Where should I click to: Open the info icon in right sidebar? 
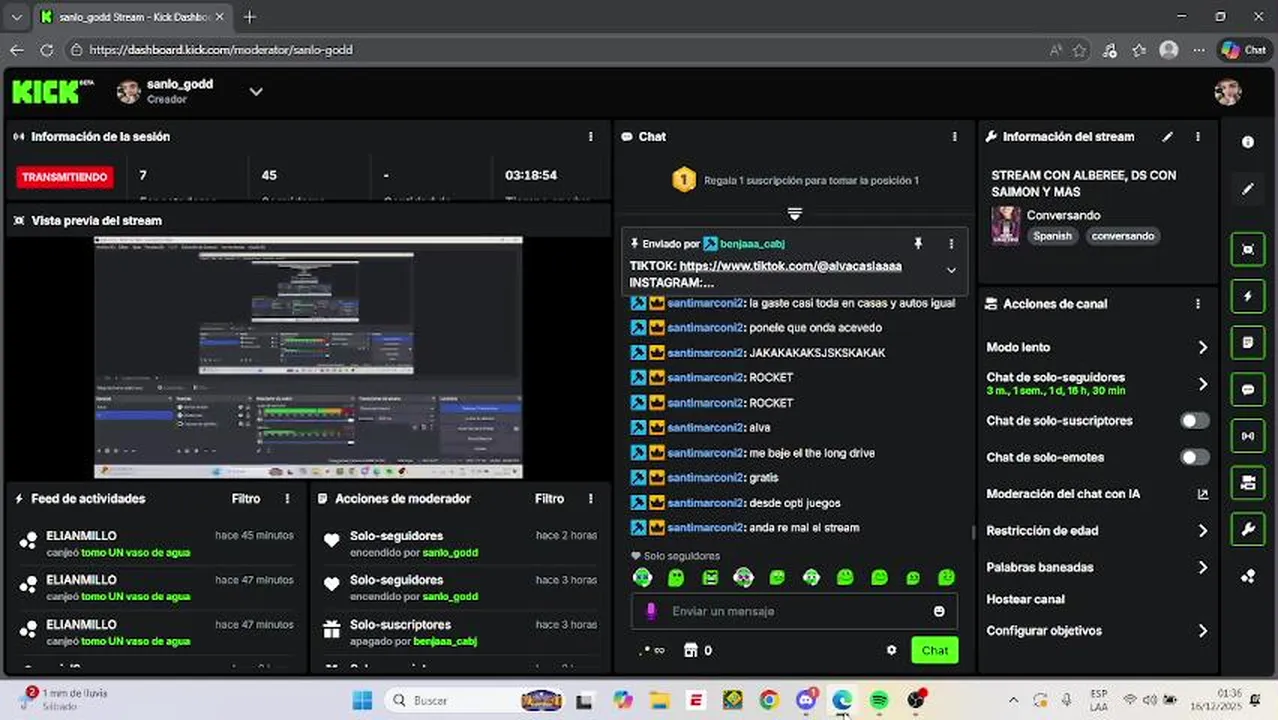pos(1248,142)
